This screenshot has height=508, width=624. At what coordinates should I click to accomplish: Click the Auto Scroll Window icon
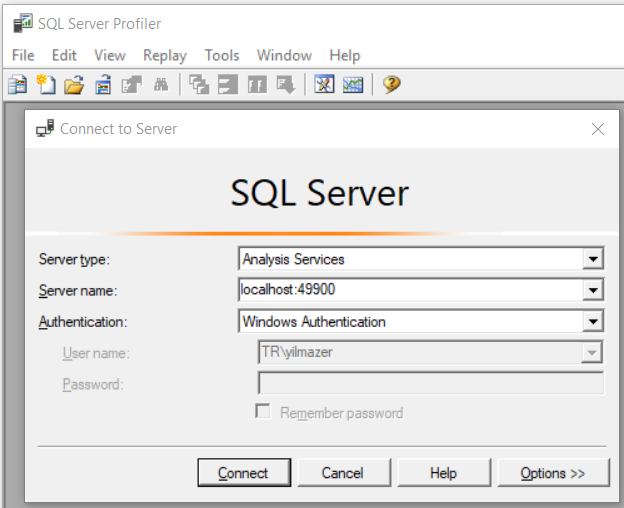286,85
